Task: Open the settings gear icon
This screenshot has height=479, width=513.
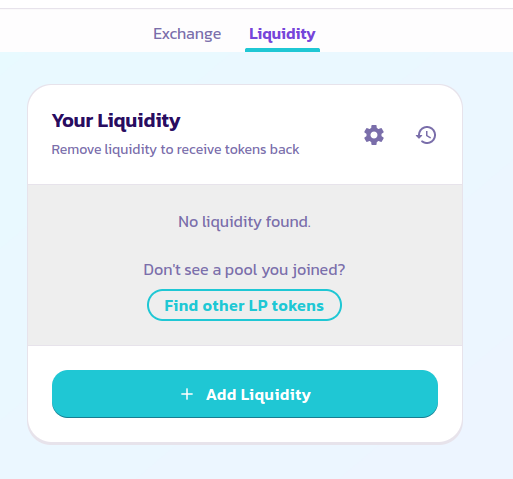Action: click(x=374, y=135)
